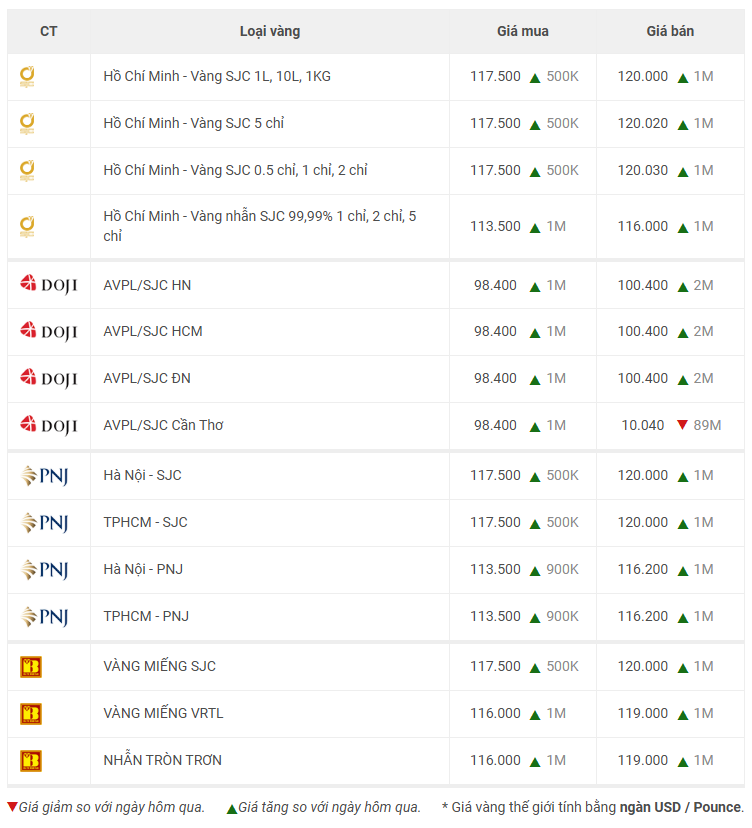Image resolution: width=752 pixels, height=828 pixels.
Task: Click the 'VÀNG MIẾNG VRTL' label
Action: (163, 713)
